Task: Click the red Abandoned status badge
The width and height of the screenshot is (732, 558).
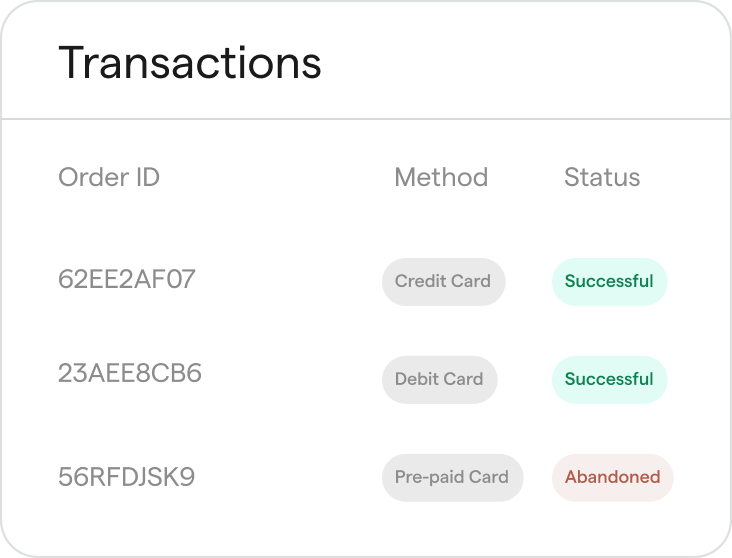Action: pyautogui.click(x=612, y=477)
